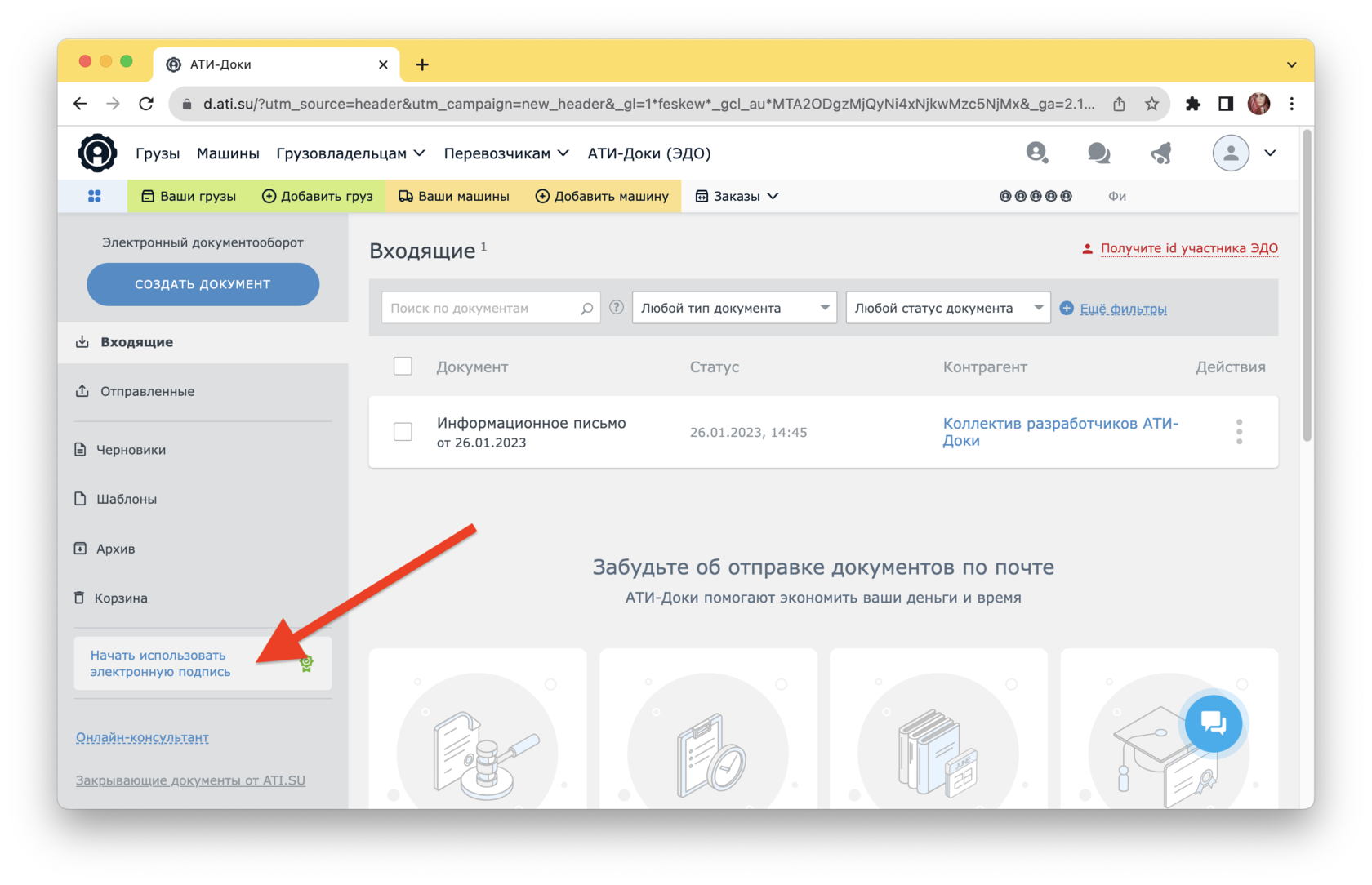Open the browser extensions puzzle icon
1372x885 pixels.
click(1193, 104)
